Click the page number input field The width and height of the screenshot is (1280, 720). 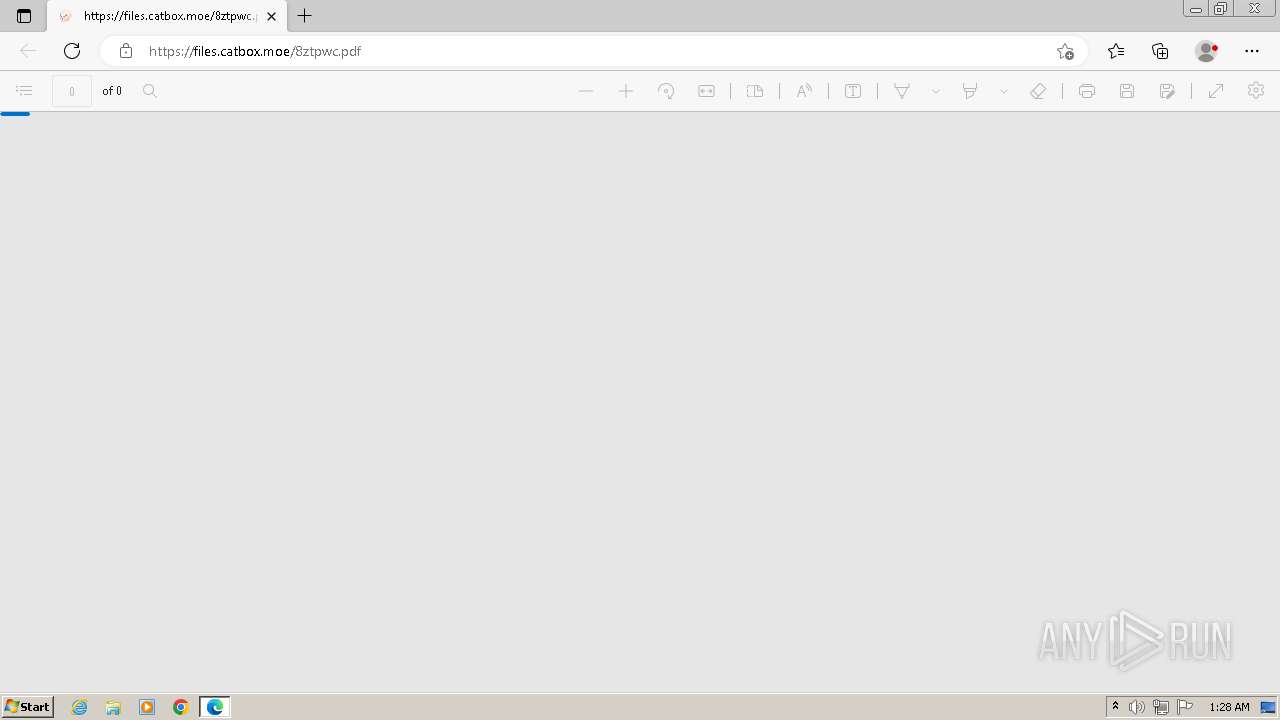(72, 91)
